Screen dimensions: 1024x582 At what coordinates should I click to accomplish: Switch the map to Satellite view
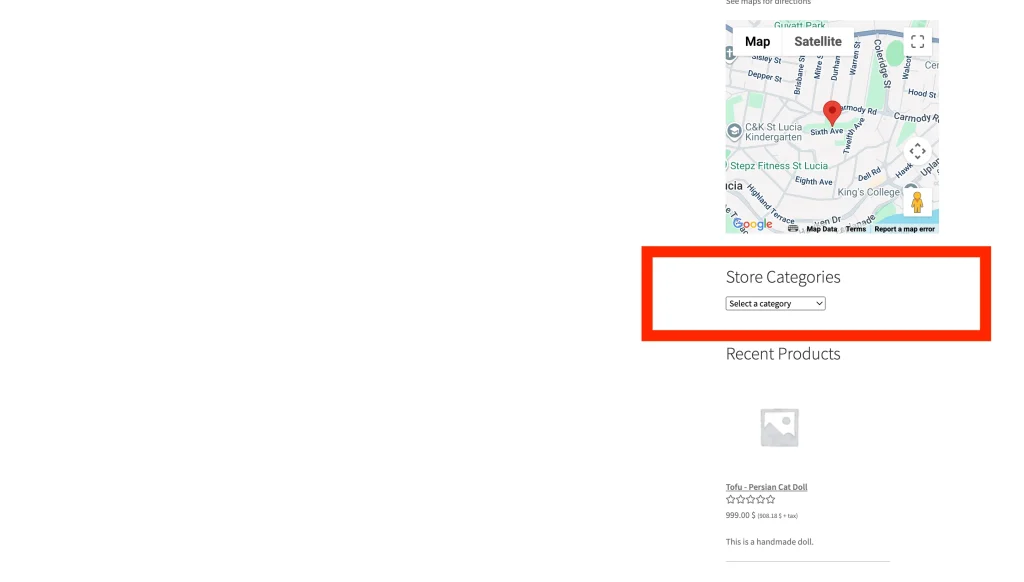click(817, 42)
